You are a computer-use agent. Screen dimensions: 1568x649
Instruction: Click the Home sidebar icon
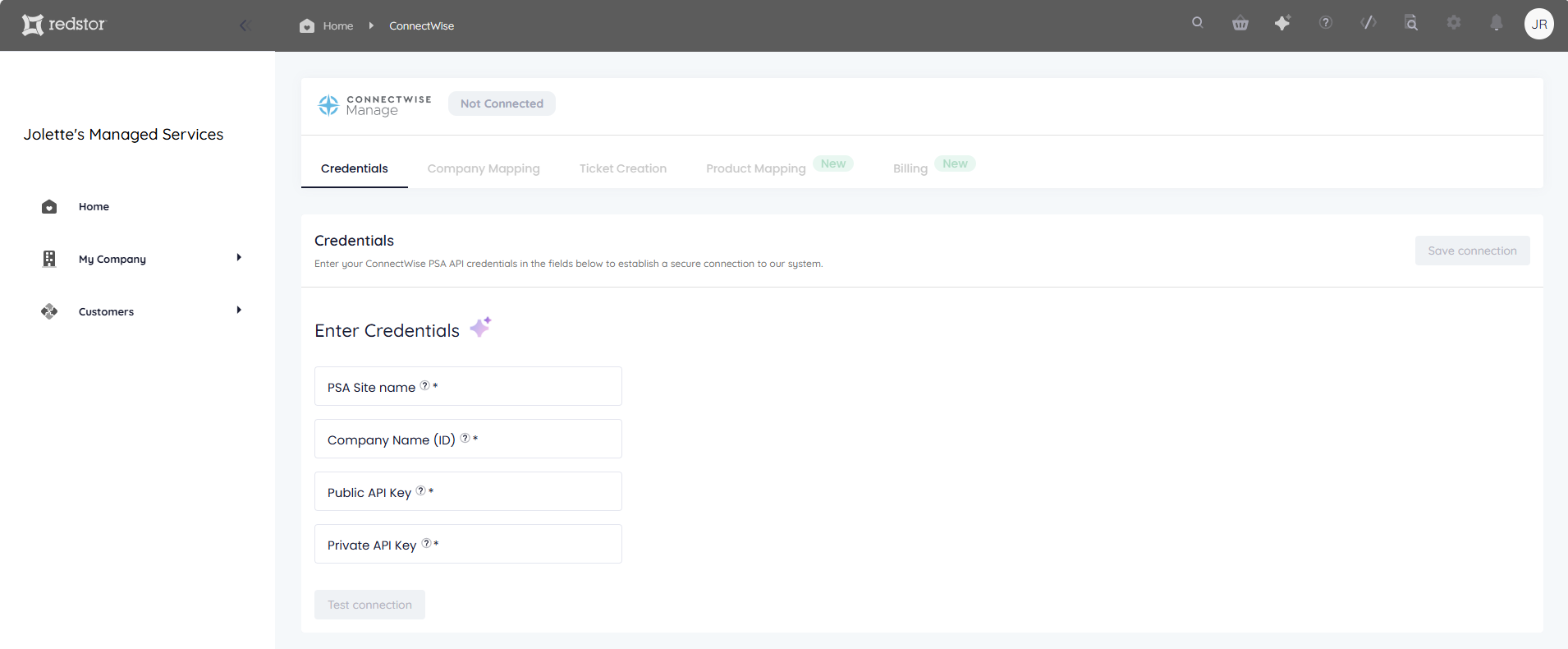click(49, 206)
